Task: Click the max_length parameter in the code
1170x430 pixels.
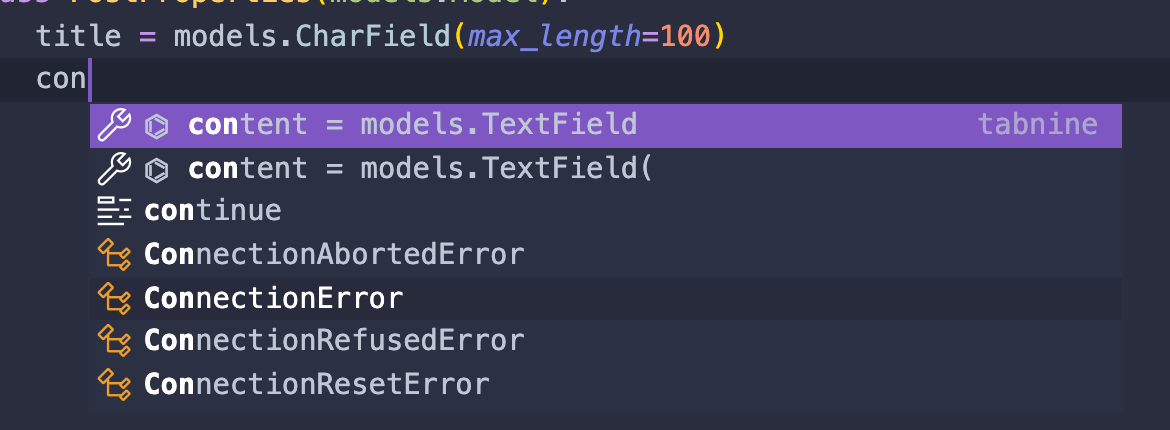Action: tap(554, 37)
